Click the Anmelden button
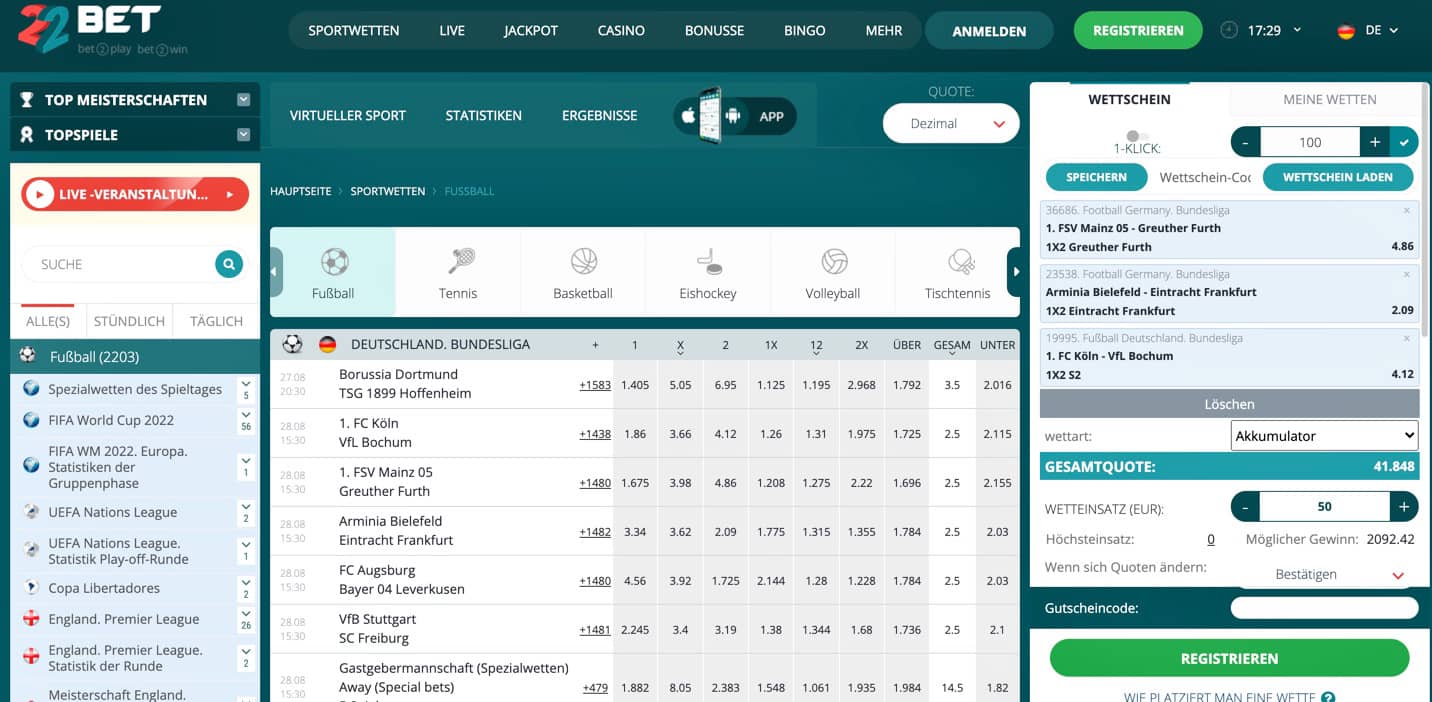The width and height of the screenshot is (1432, 702). coord(989,31)
